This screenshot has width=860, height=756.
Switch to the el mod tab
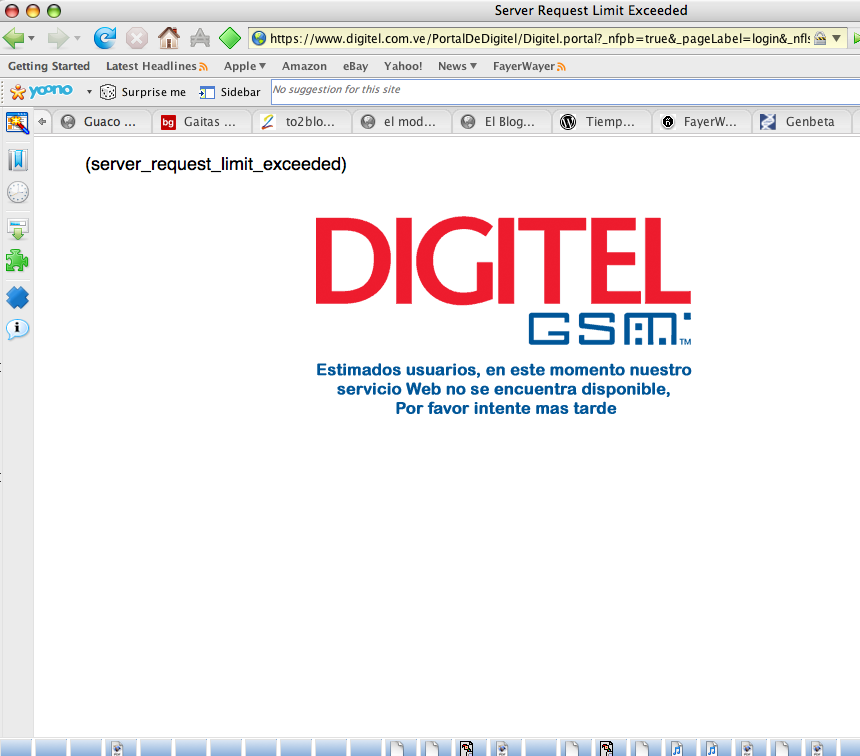pyautogui.click(x=401, y=122)
